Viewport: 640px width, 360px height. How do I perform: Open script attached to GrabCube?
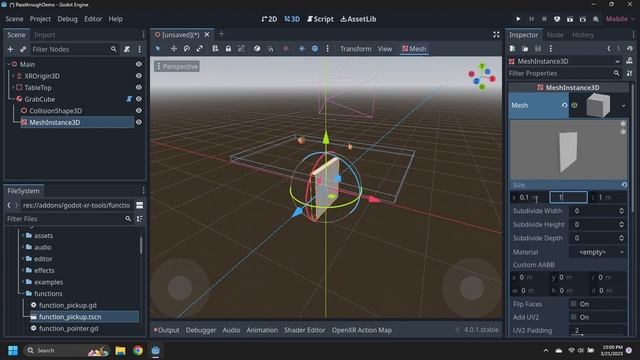[x=129, y=99]
